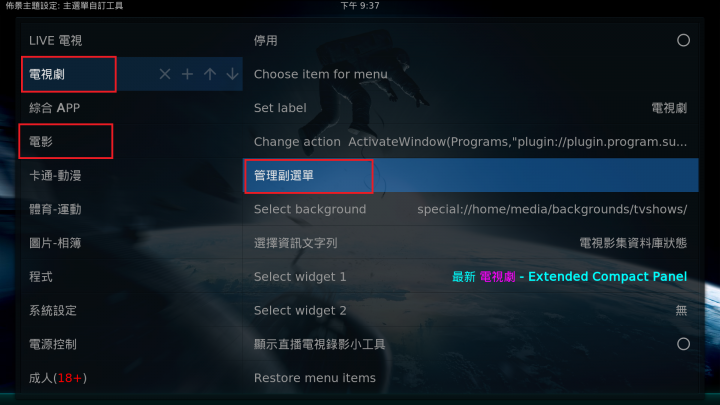This screenshot has height=405, width=720.
Task: Move 電視劇 down with the down arrow
Action: pos(232,74)
